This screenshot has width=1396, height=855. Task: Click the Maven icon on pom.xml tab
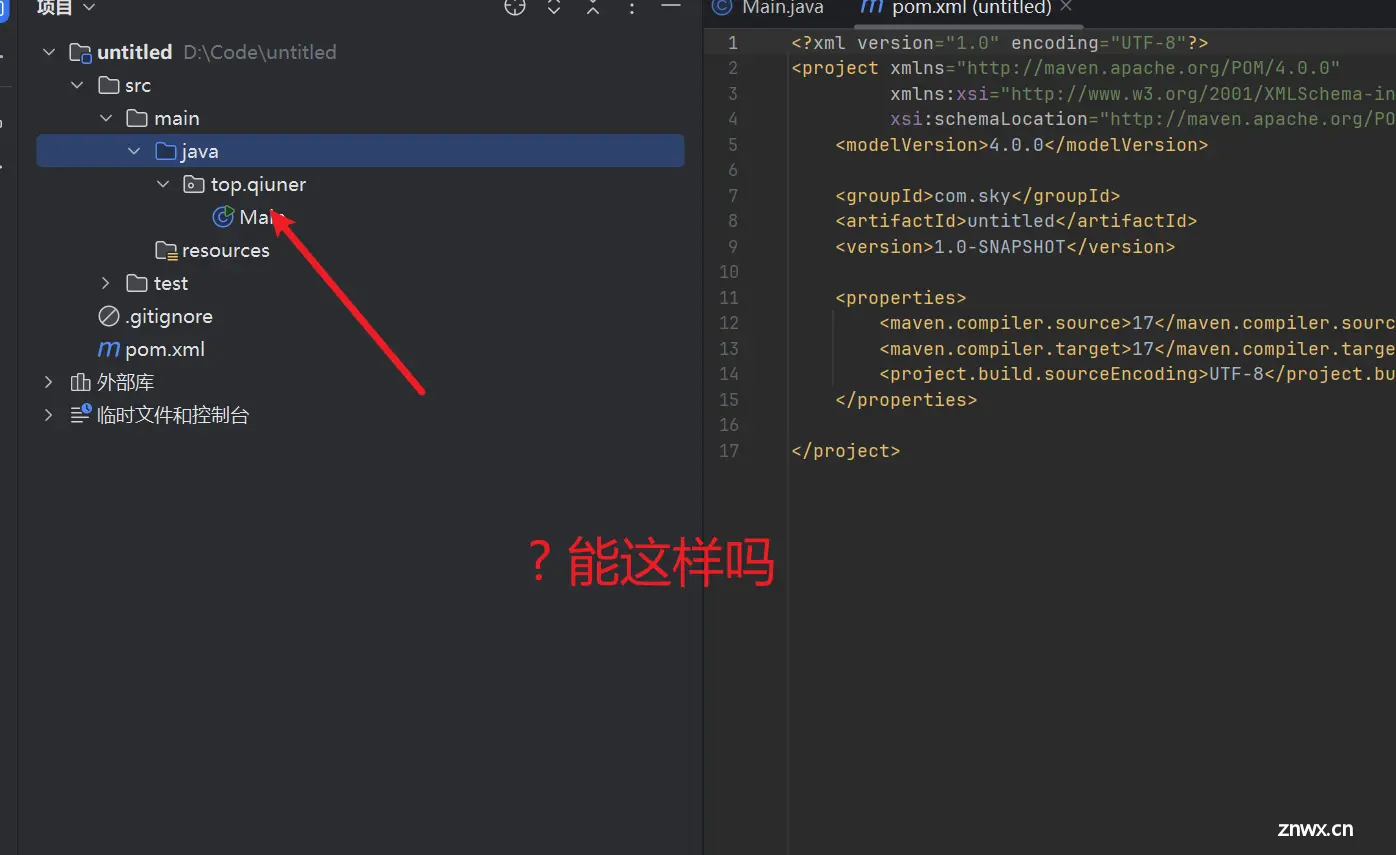tap(872, 7)
